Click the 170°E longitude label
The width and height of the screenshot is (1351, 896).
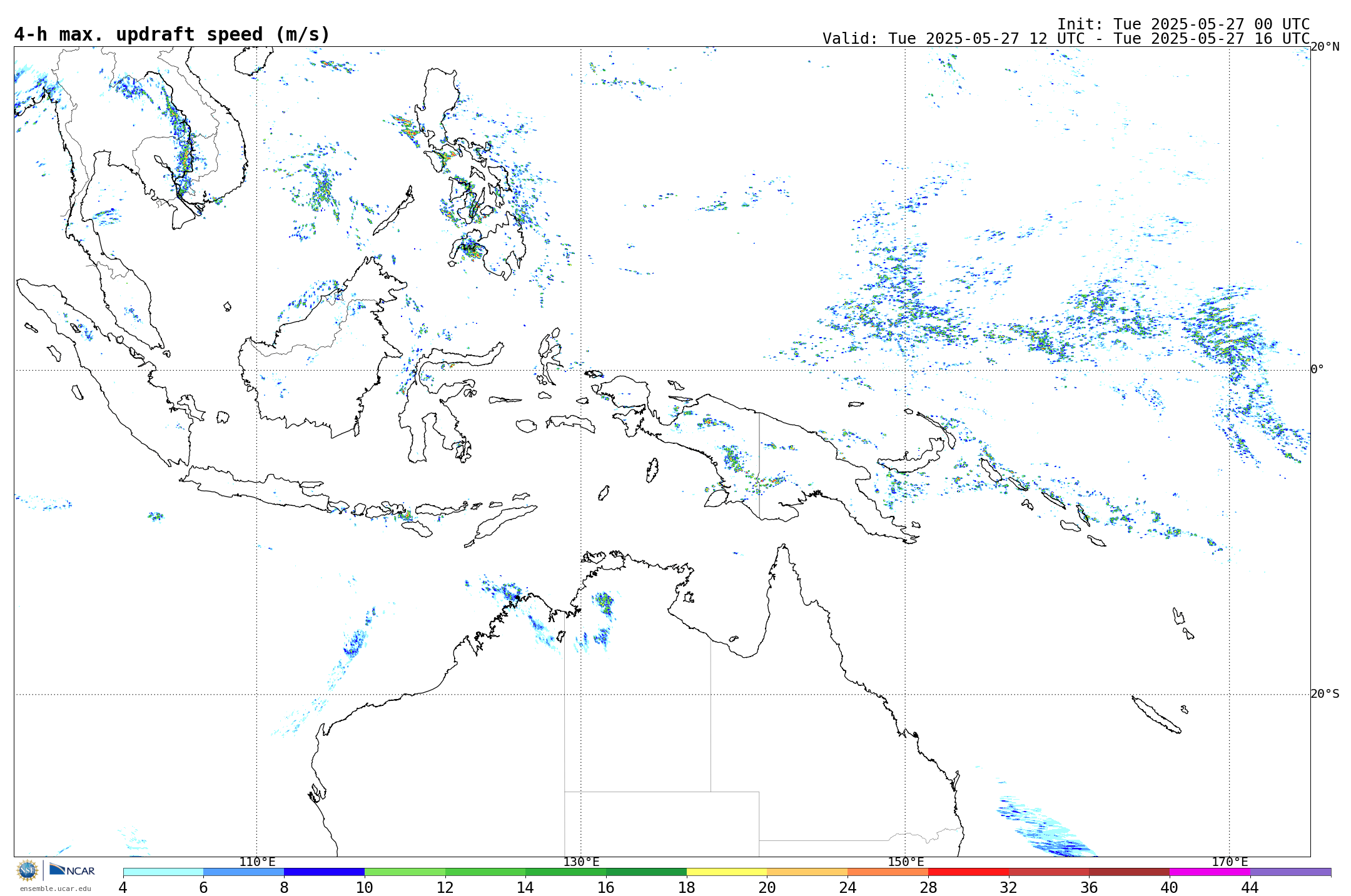(x=1230, y=862)
